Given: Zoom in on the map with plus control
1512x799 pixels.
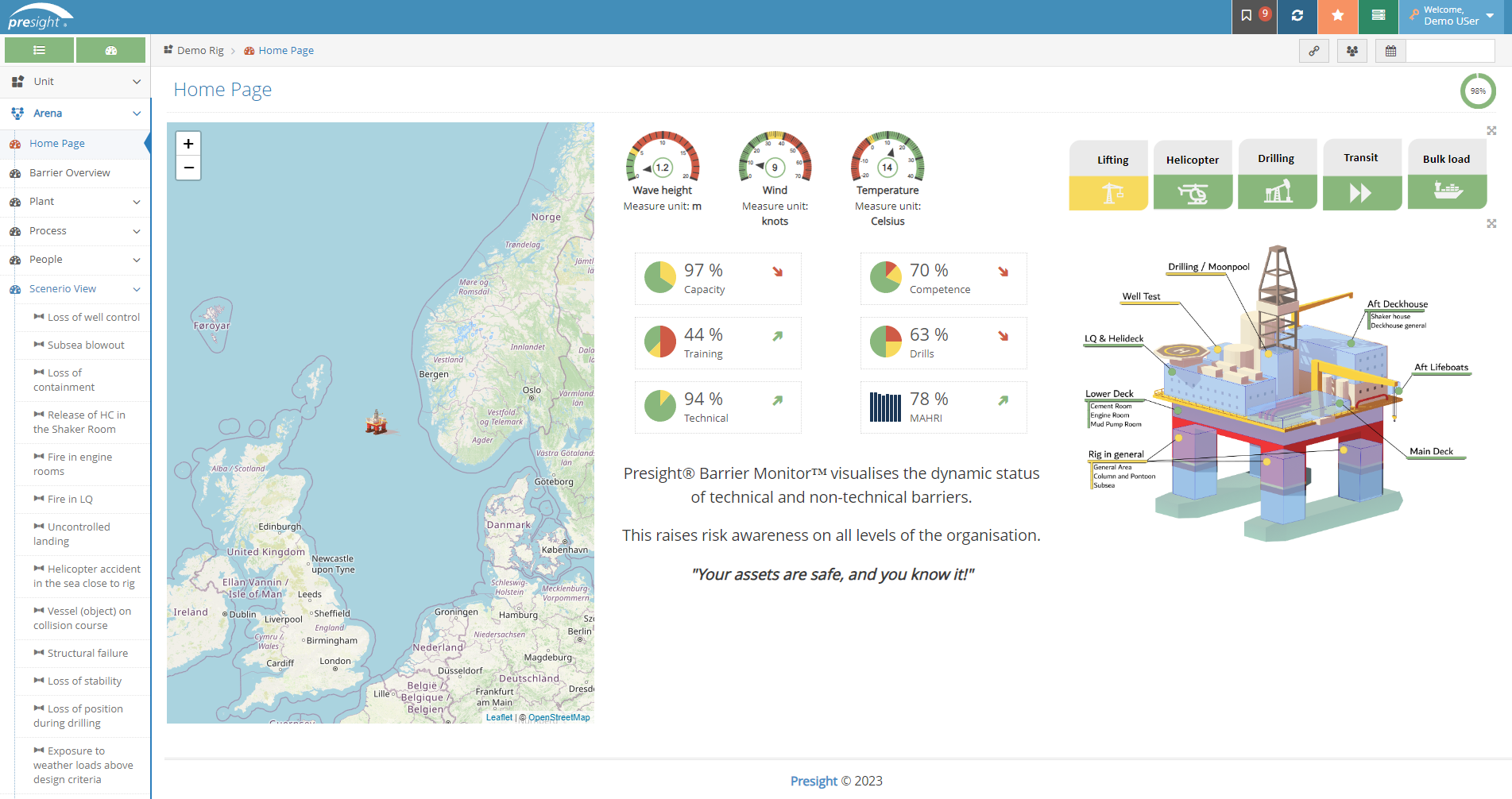Looking at the screenshot, I should (x=188, y=144).
